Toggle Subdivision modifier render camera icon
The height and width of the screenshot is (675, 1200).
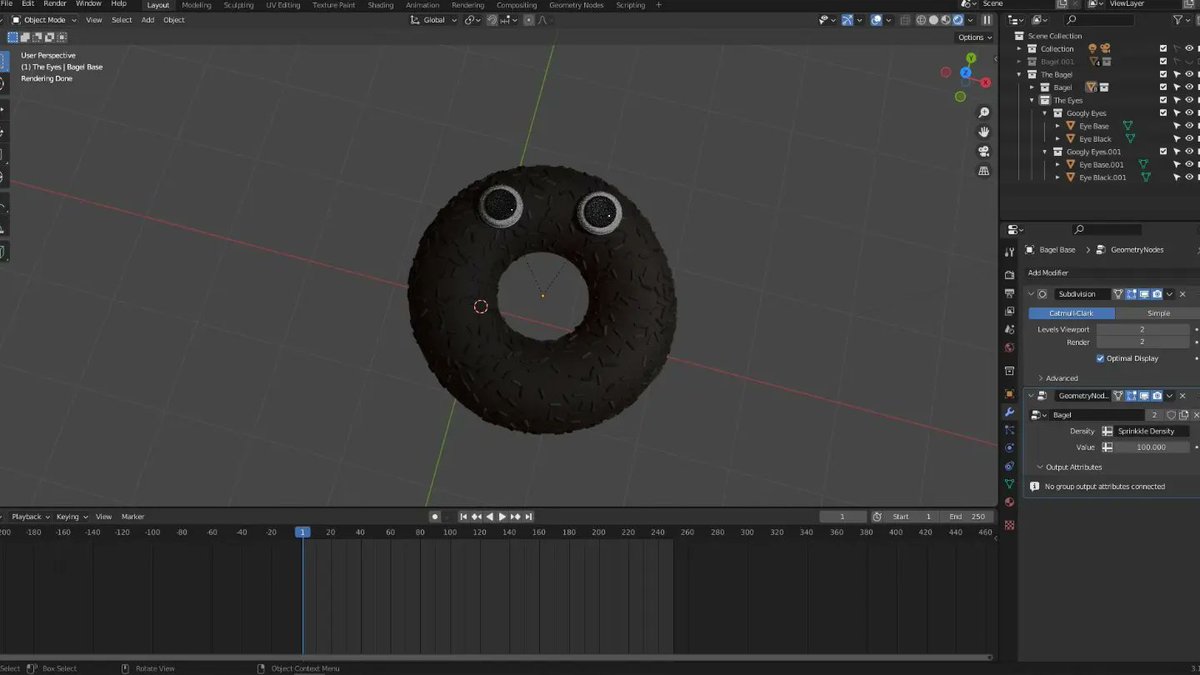(x=1157, y=294)
